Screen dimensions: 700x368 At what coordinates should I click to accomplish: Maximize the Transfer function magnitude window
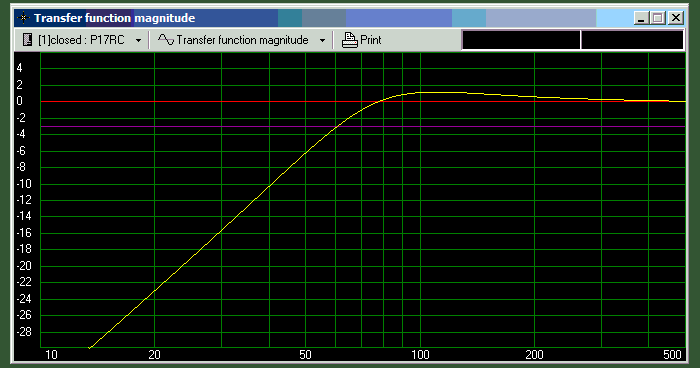[x=658, y=18]
